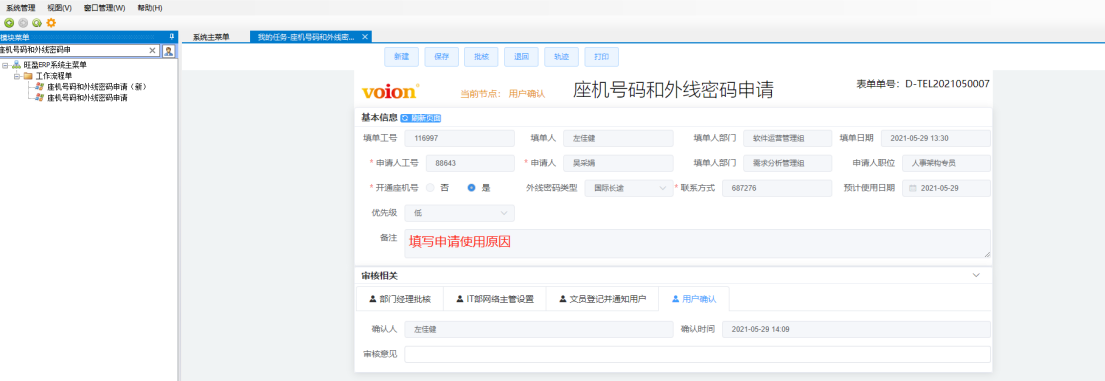Click the refresh icon next to 基本信息
This screenshot has height=381, width=1105.
click(x=405, y=118)
